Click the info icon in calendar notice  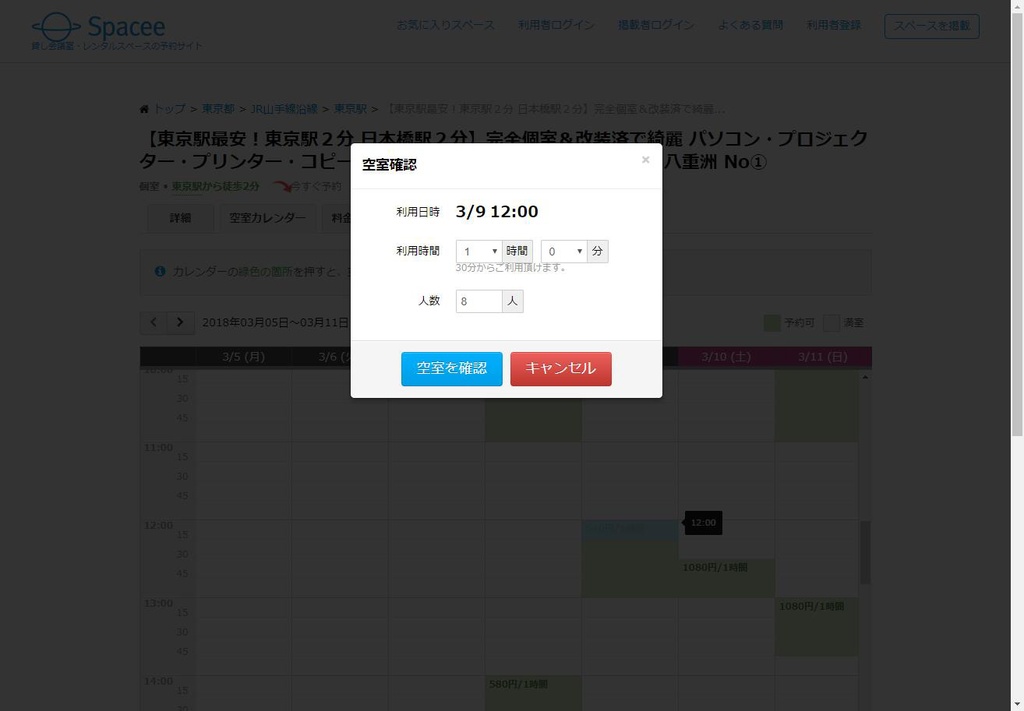pos(160,272)
